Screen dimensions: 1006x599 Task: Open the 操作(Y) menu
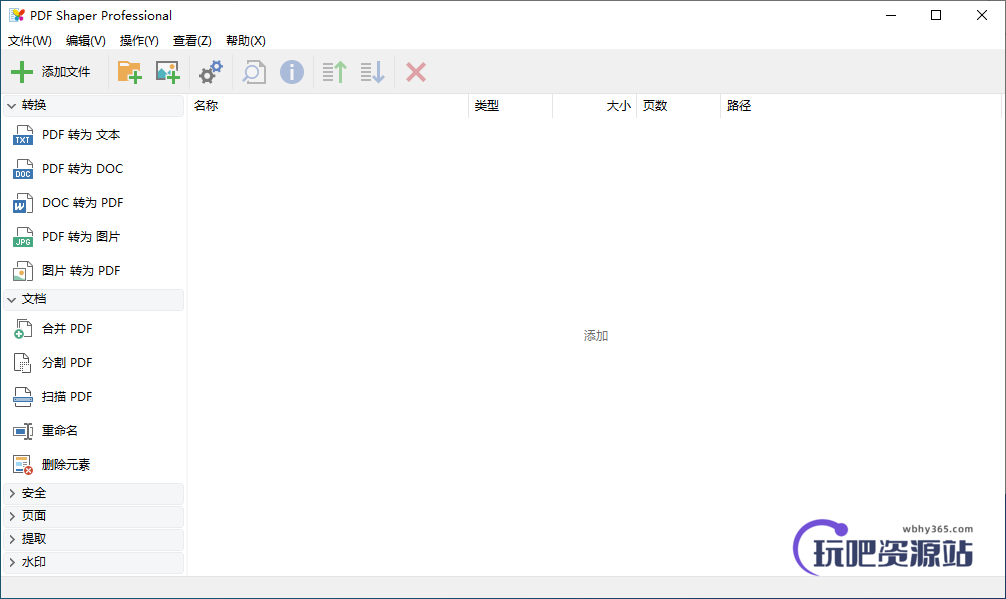point(139,40)
